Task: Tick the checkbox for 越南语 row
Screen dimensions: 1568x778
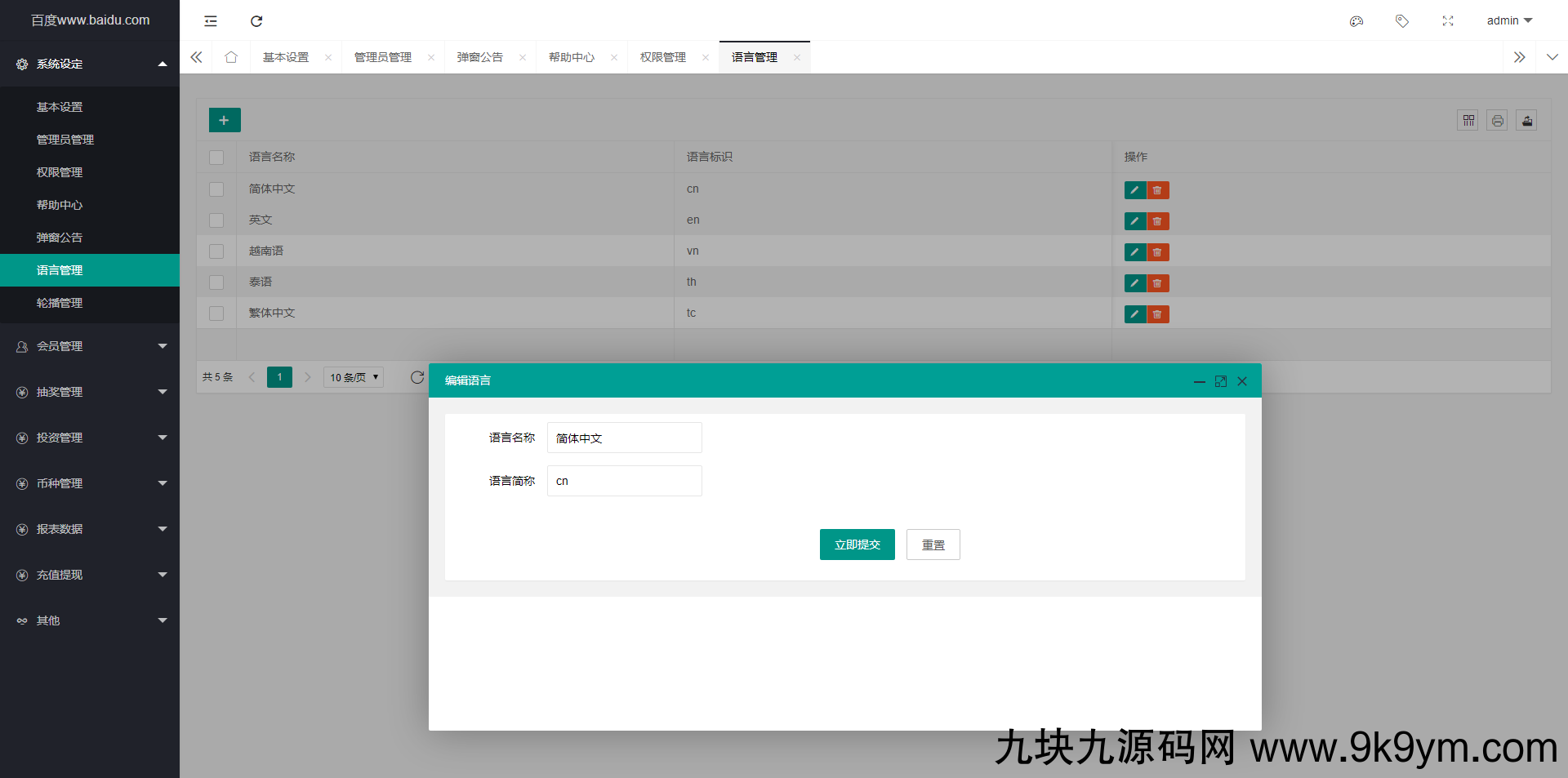Action: (x=216, y=251)
